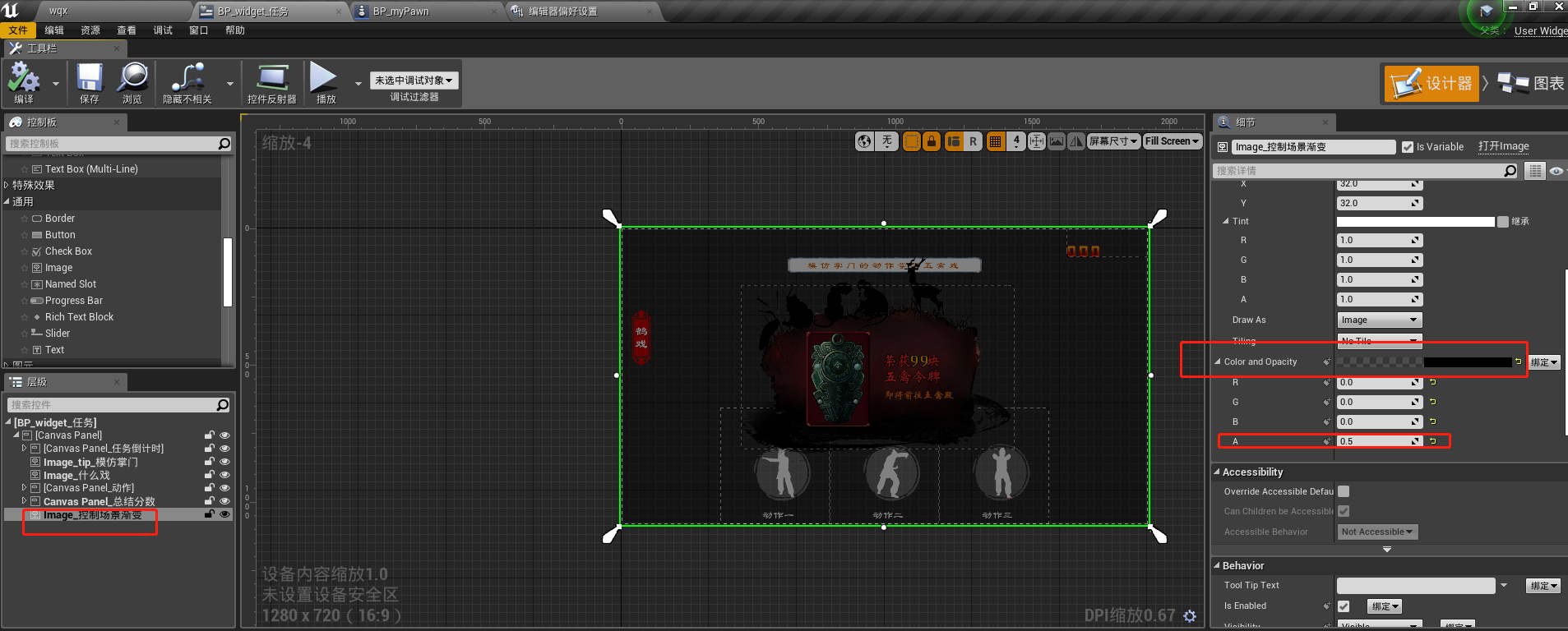Toggle the Tint 继承 (inherit) checkbox
This screenshot has width=1568, height=631.
click(x=1503, y=222)
